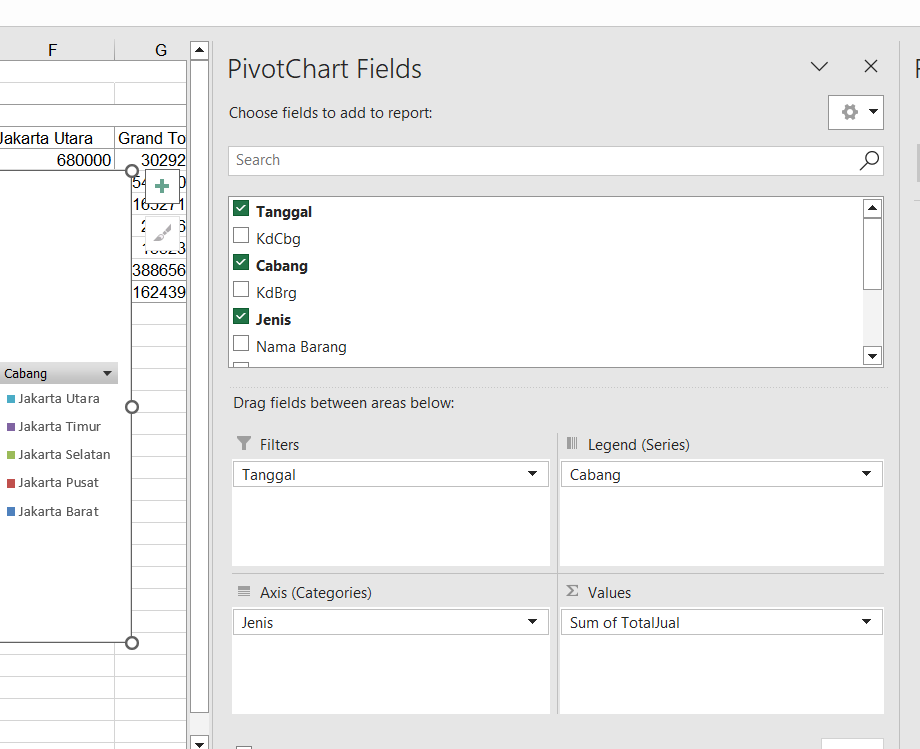Select column G header
920x749 pixels.
(x=160, y=50)
